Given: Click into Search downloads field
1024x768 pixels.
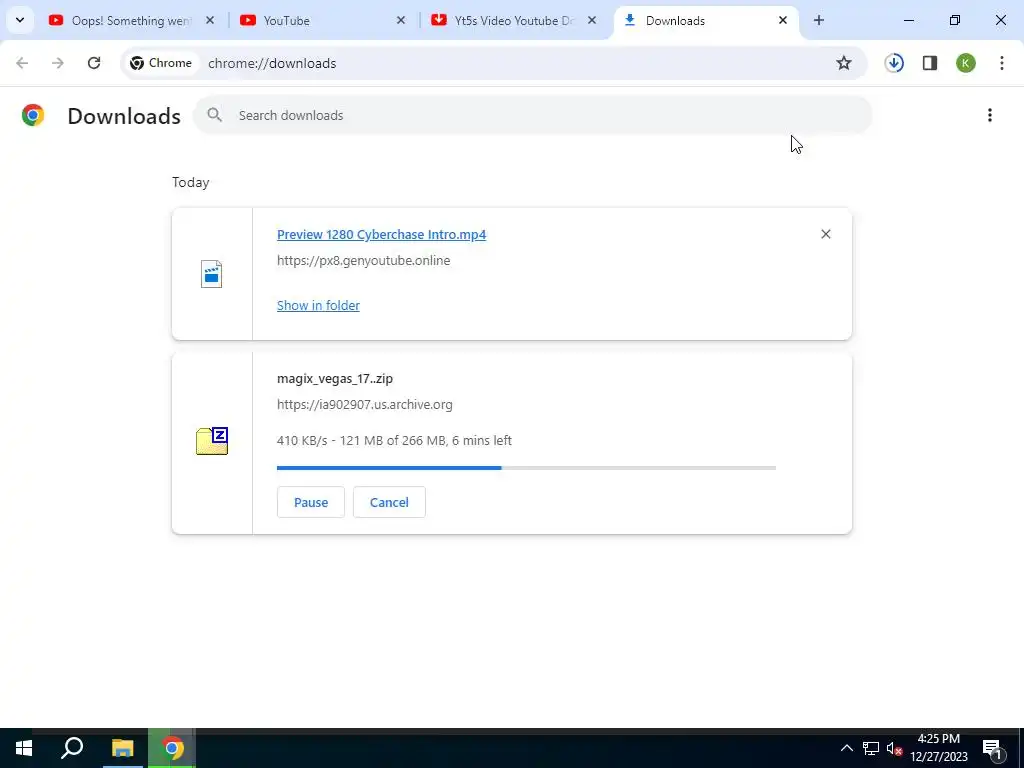Looking at the screenshot, I should click(532, 115).
